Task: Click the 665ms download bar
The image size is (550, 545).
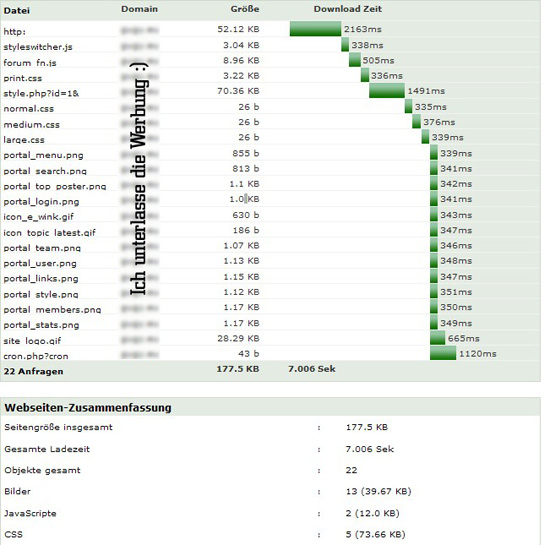Action: coord(437,338)
